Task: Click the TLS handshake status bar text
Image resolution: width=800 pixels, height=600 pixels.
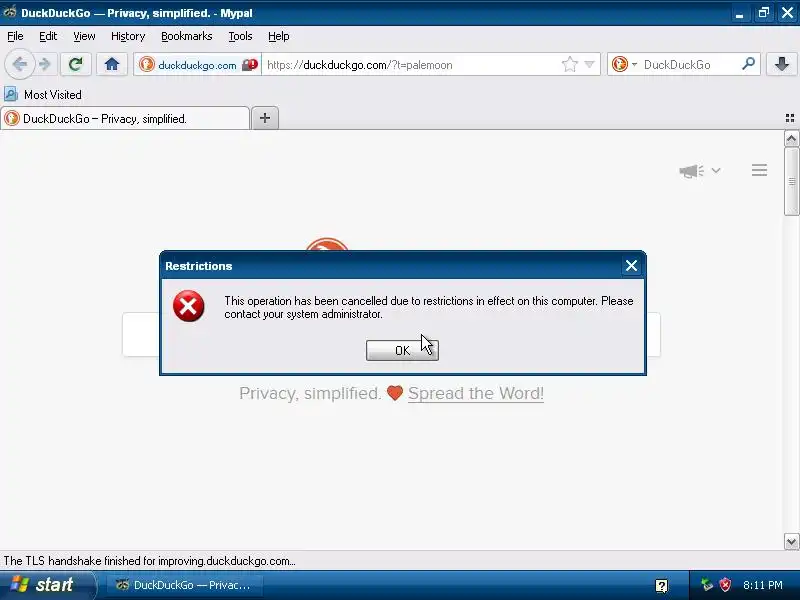Action: 149,561
